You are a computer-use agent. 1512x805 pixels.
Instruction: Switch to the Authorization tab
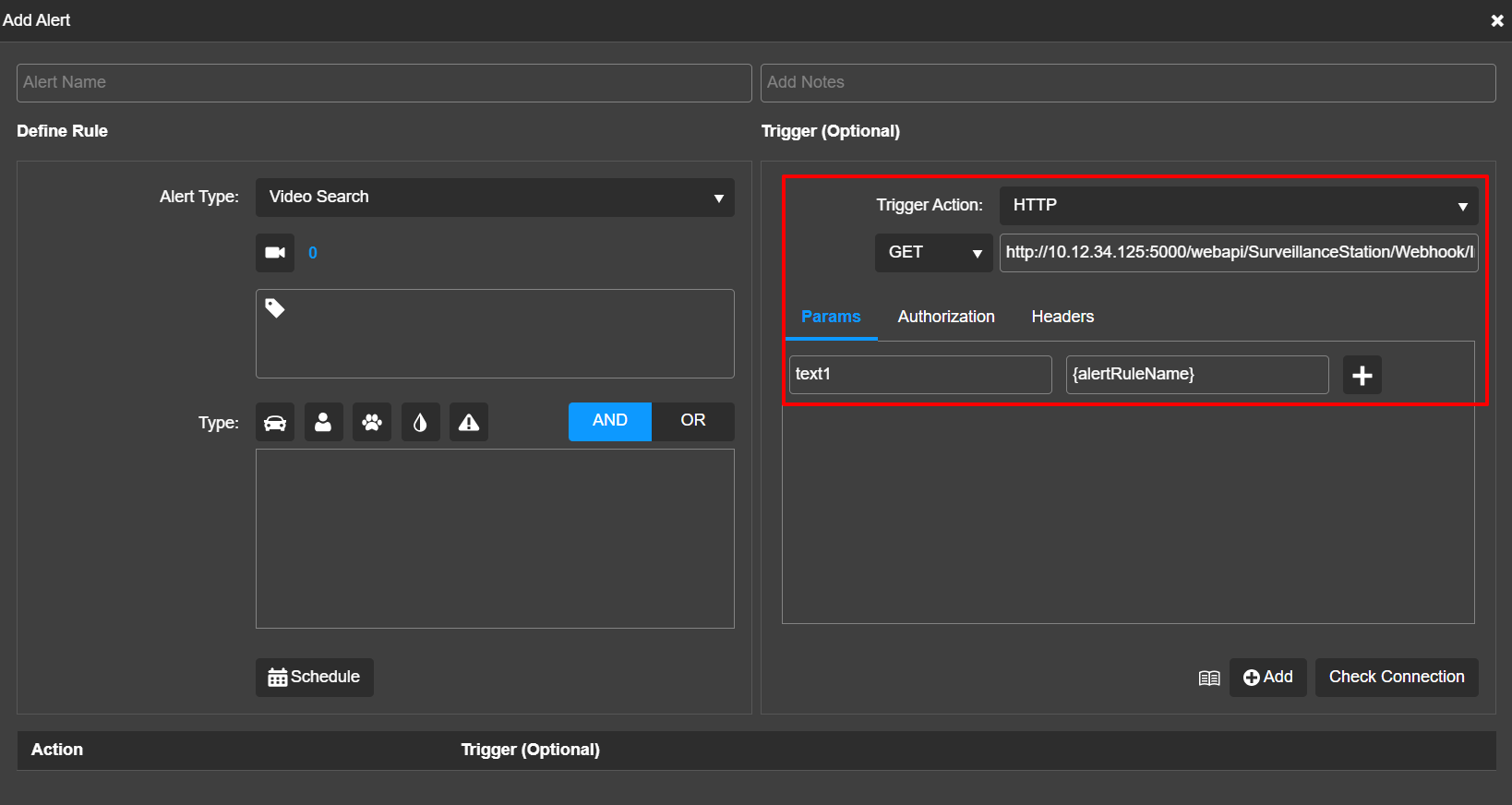coord(946,317)
